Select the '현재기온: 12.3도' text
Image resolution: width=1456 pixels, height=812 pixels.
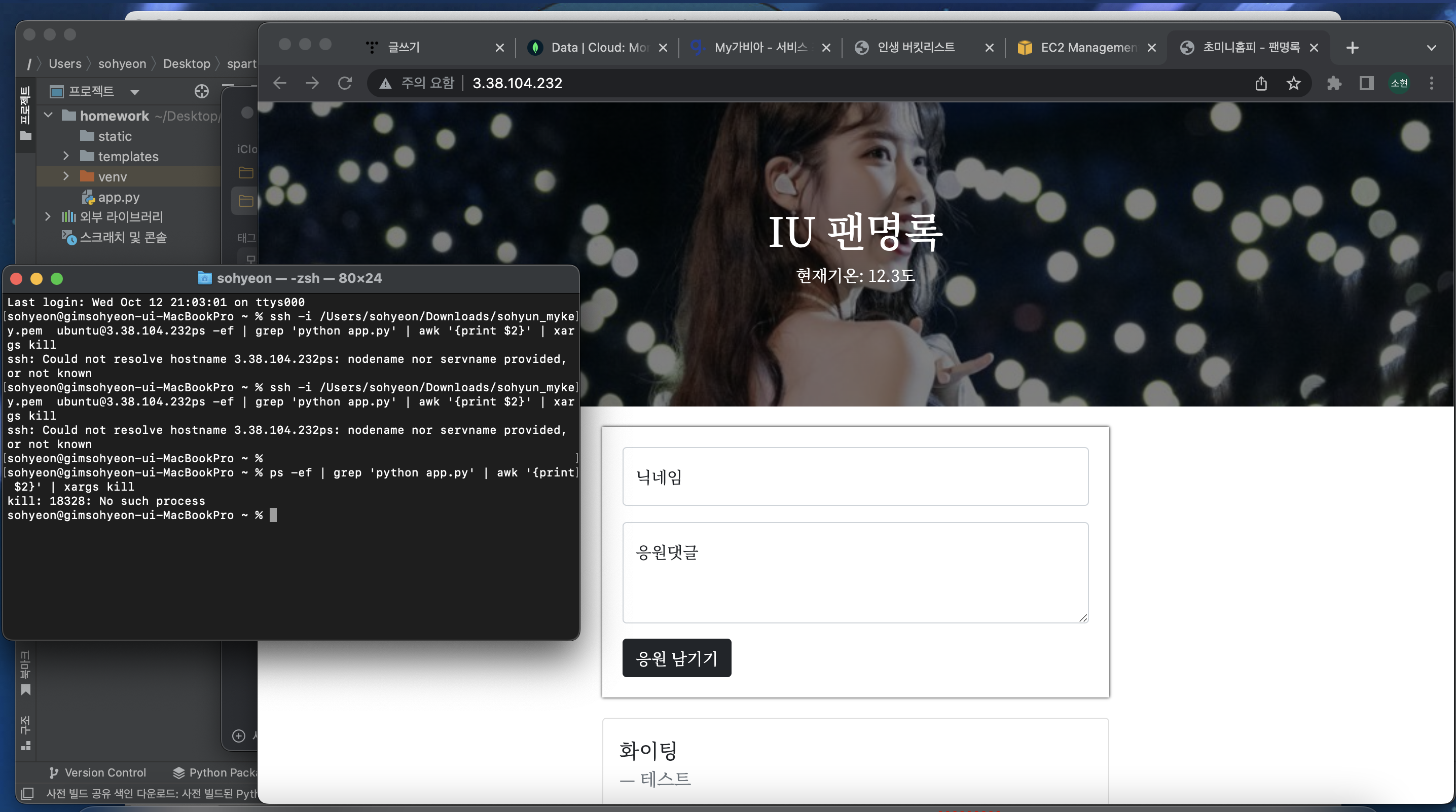855,276
